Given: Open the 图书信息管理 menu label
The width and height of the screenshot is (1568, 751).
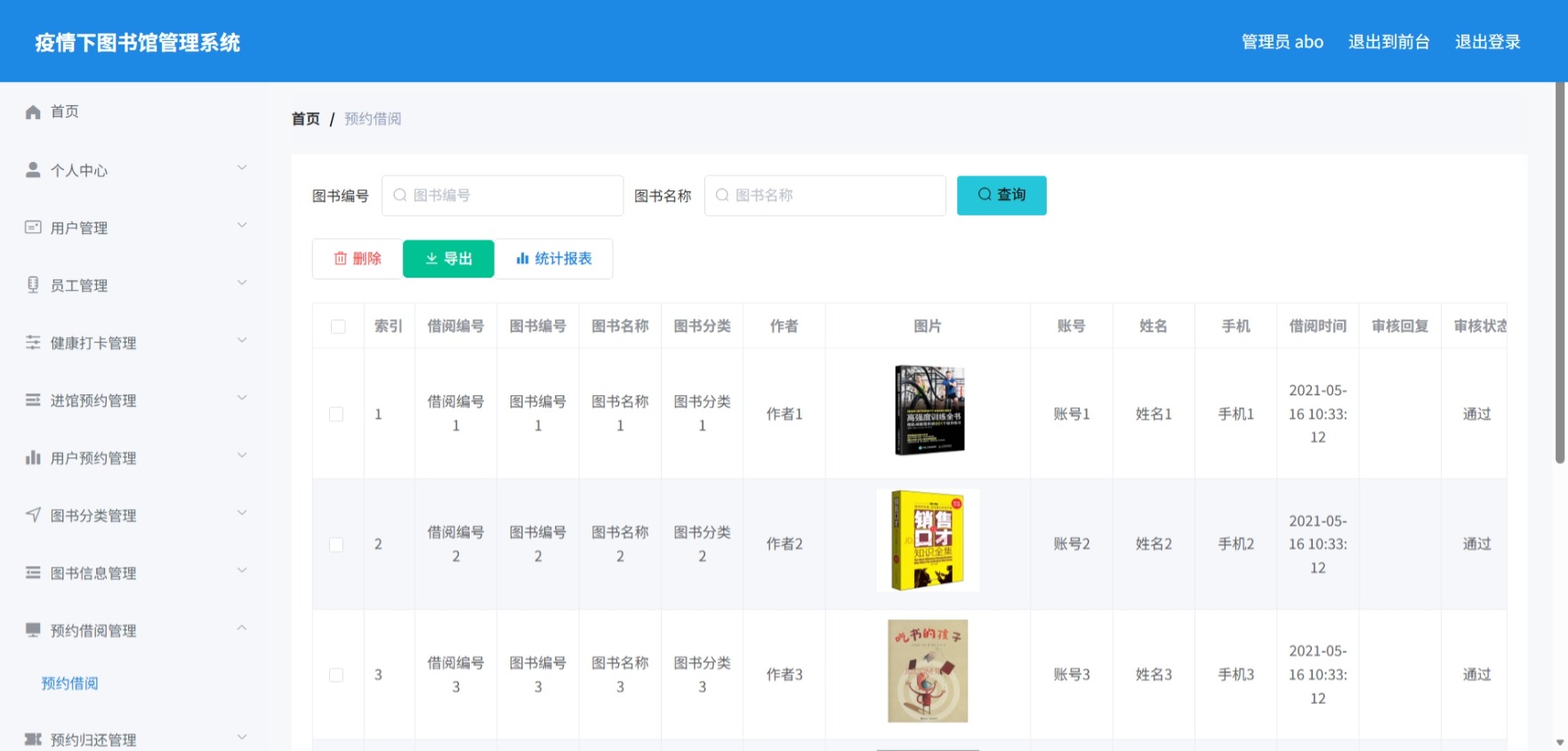Looking at the screenshot, I should pyautogui.click(x=93, y=574).
